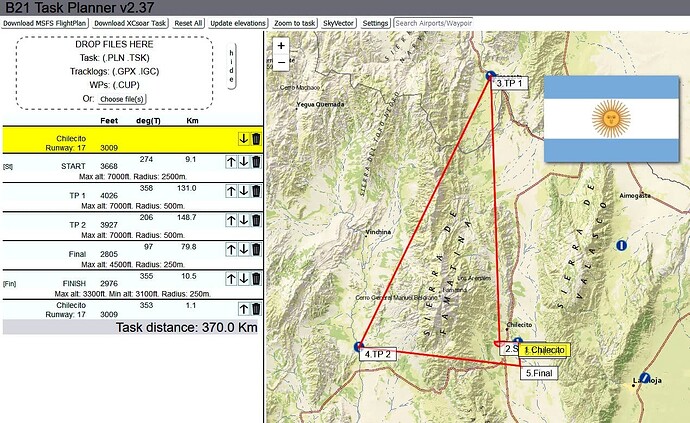Viewport: 690px width, 423px height.
Task: Delete the Final waypoint
Action: tap(256, 250)
